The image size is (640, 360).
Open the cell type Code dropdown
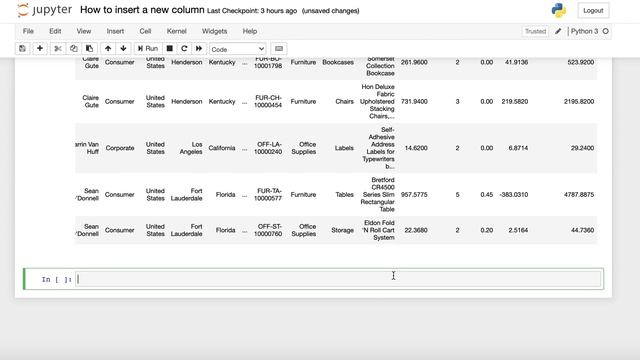coord(238,49)
